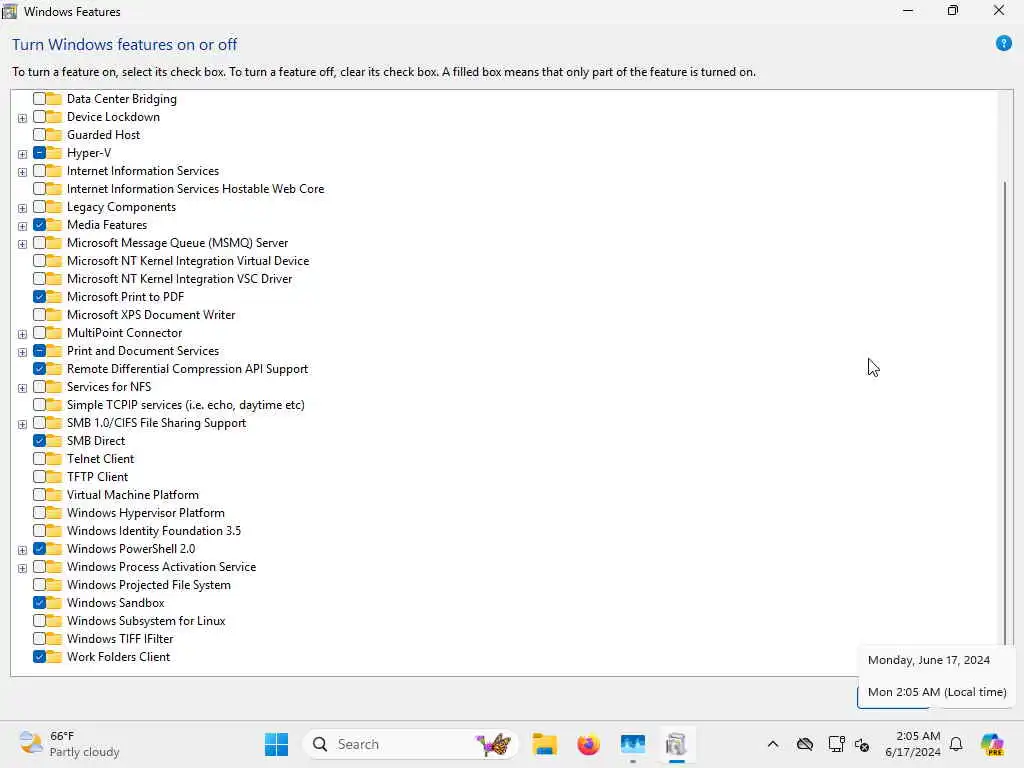Expand the Legacy Components node

click(x=22, y=208)
